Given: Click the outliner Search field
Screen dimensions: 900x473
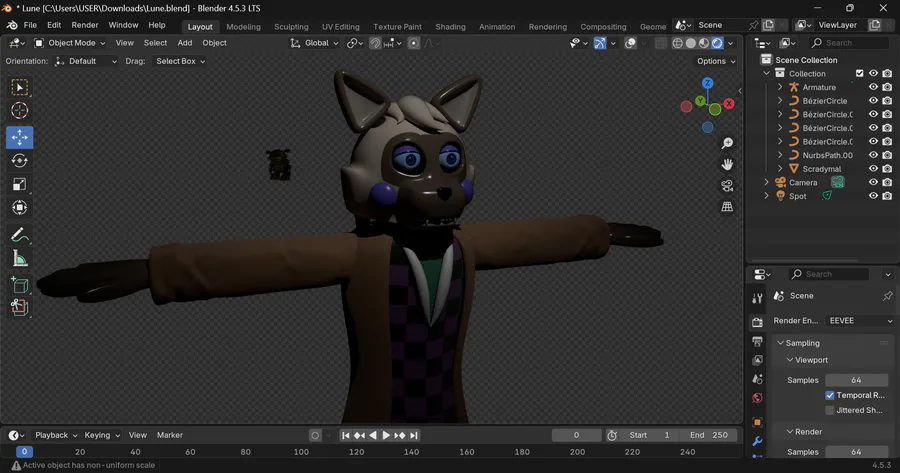Looking at the screenshot, I should pyautogui.click(x=849, y=43).
